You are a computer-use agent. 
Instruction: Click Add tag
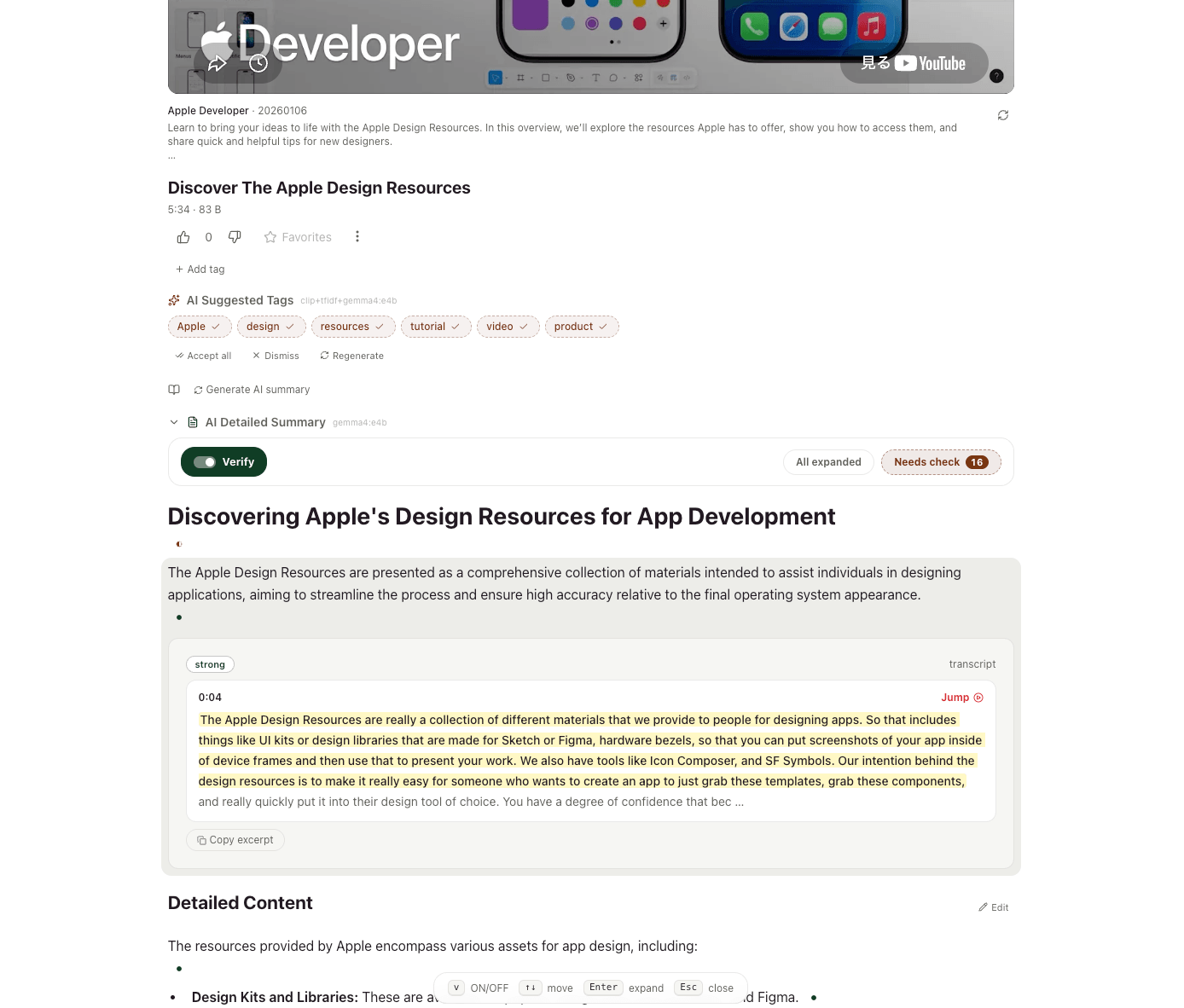click(x=200, y=269)
